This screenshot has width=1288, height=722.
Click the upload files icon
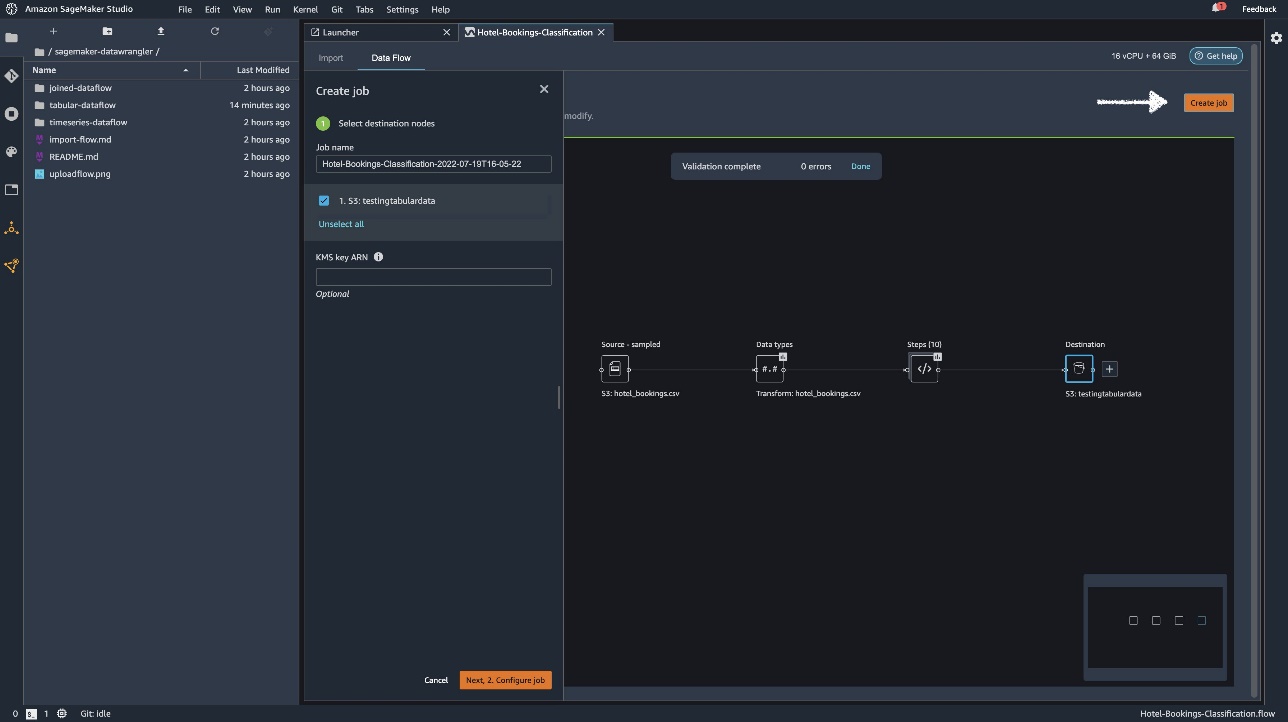click(x=160, y=31)
